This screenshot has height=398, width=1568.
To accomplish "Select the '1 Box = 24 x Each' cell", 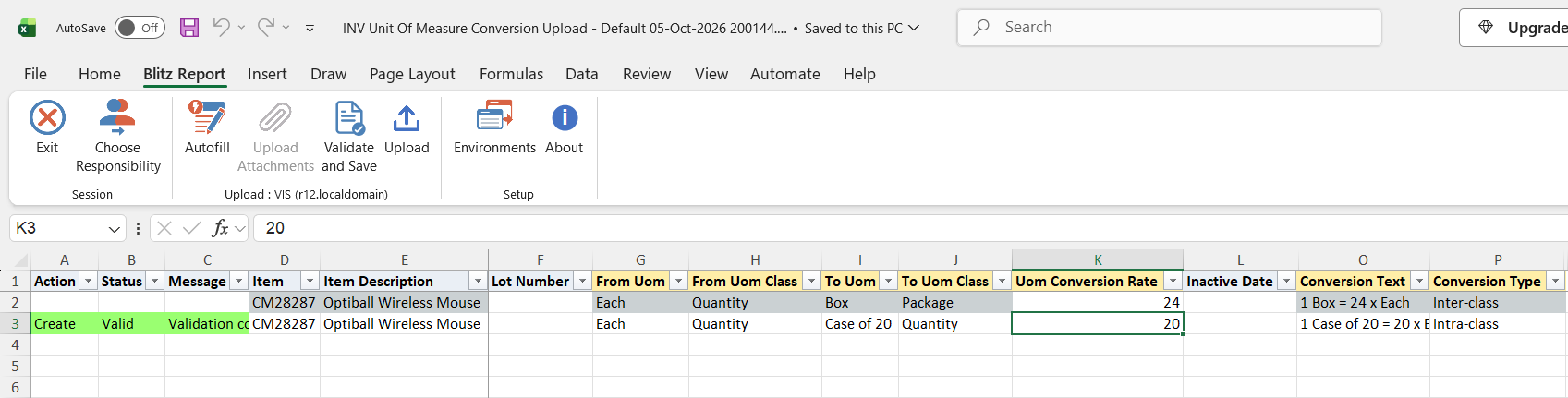I will pos(1363,302).
